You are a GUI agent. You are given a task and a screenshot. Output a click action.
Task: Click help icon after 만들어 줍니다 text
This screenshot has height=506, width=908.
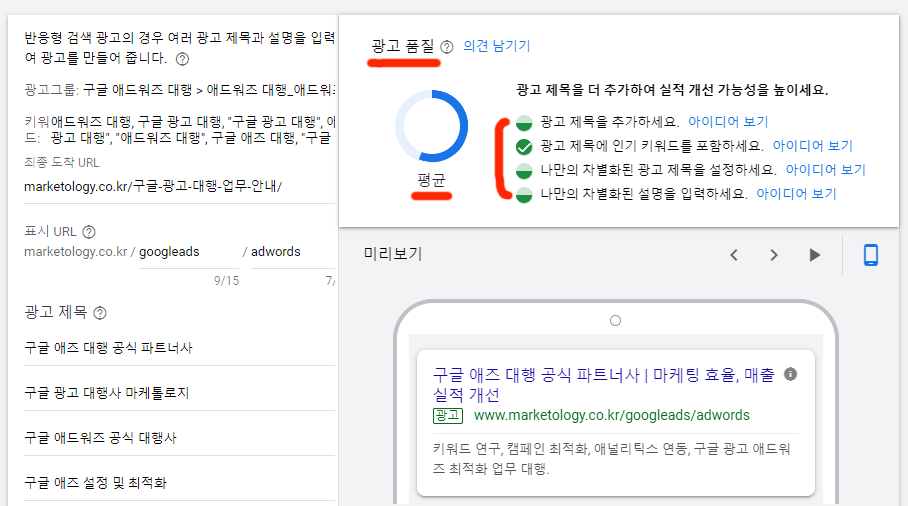pos(182,59)
